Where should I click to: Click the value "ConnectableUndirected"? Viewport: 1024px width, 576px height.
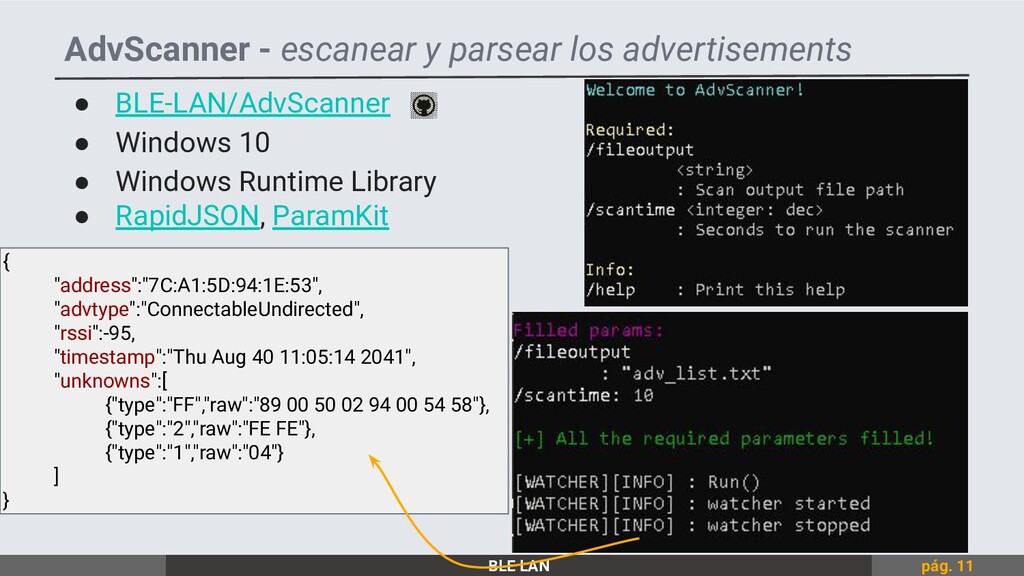click(251, 309)
